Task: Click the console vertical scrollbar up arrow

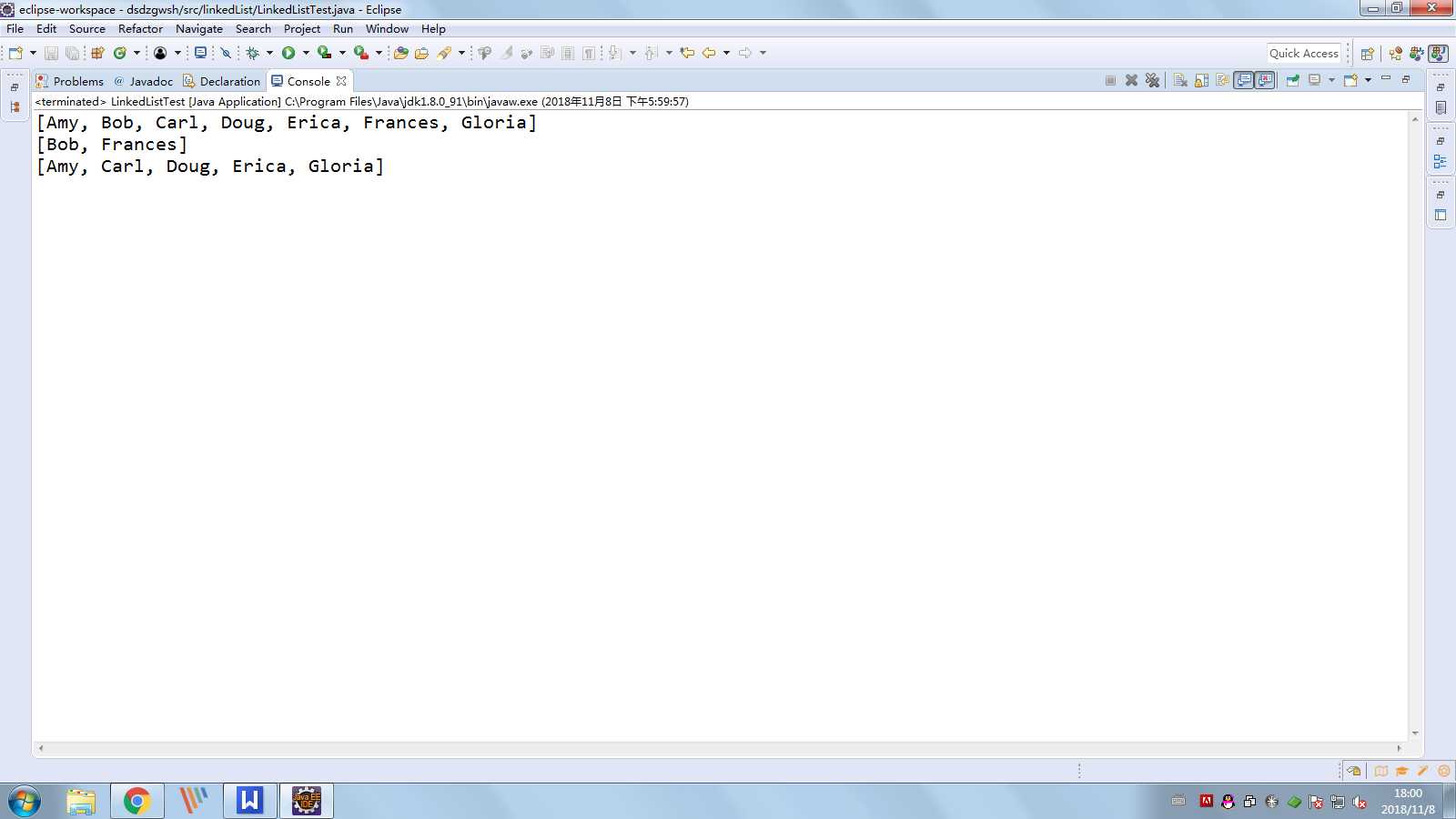Action: 1415,119
